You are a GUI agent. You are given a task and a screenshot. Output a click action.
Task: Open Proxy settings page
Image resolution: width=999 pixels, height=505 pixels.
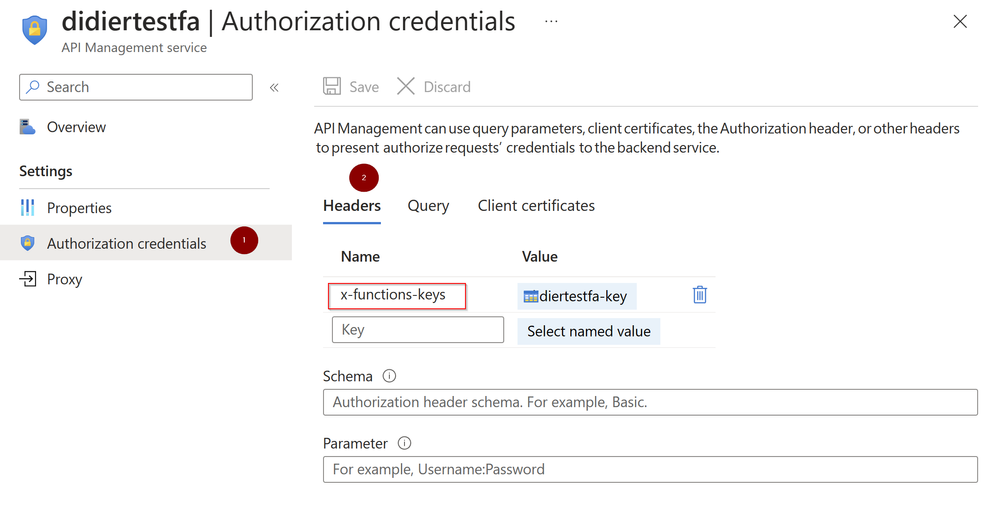coord(64,279)
